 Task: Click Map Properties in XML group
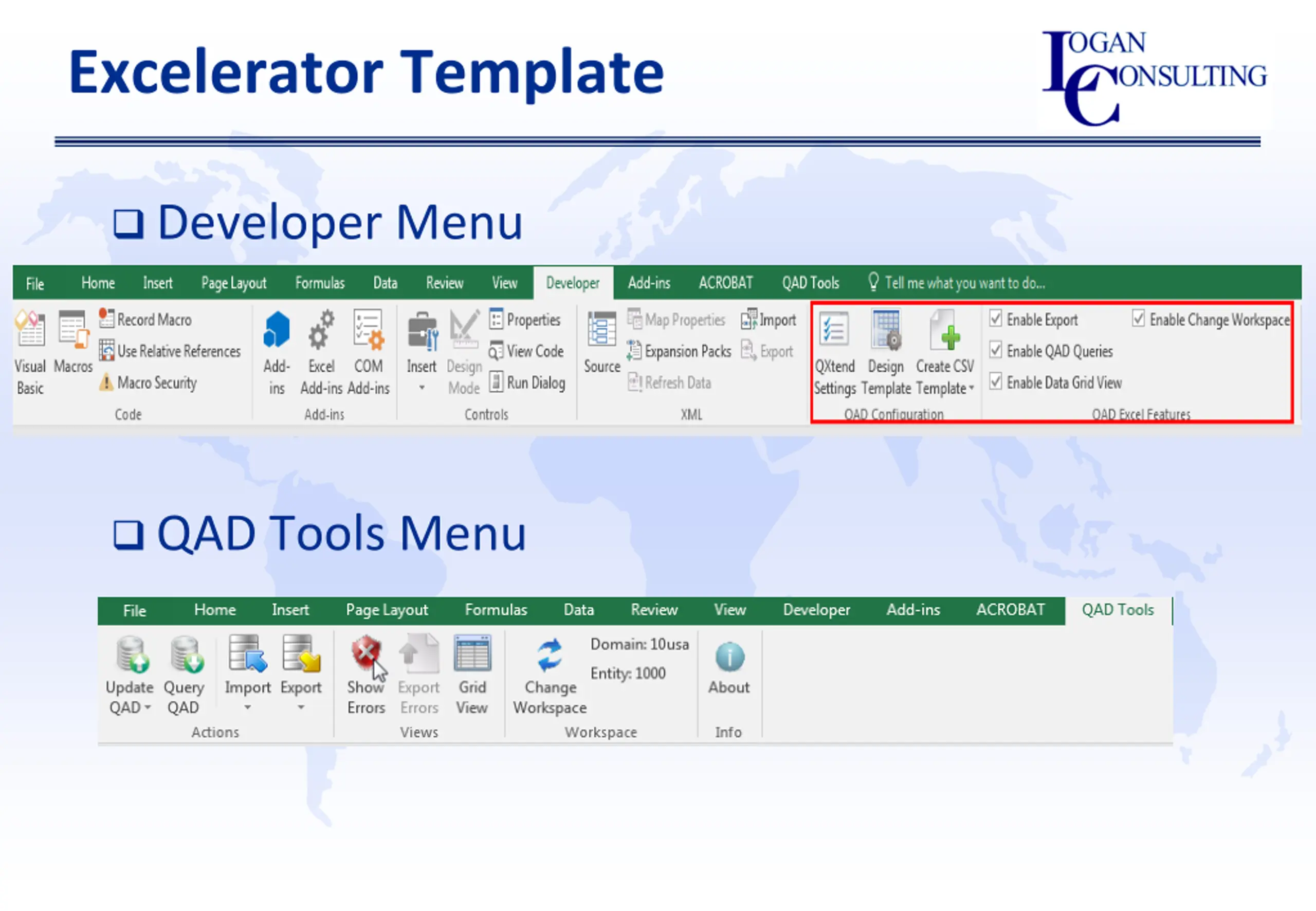coord(677,319)
